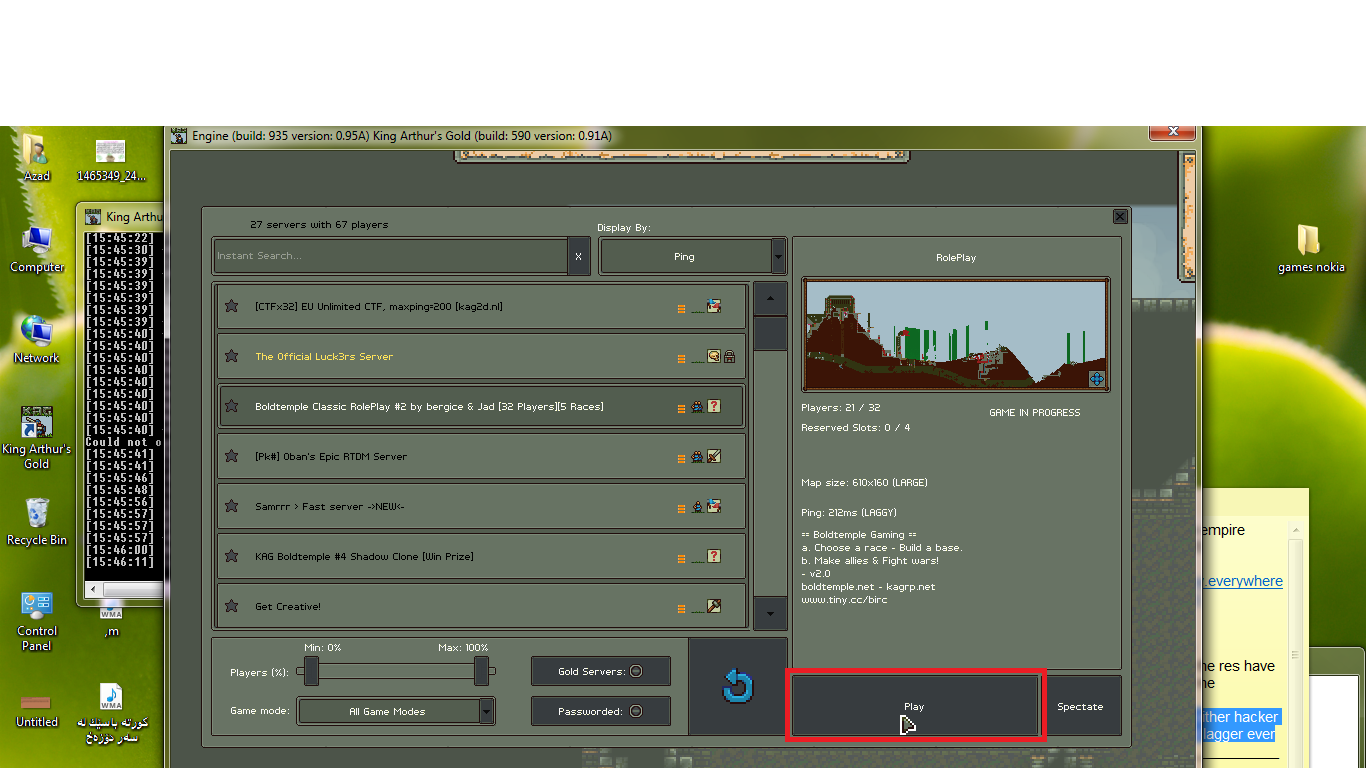Click the padlock icon on Official Luck3rs Server
This screenshot has height=768, width=1366.
729,356
